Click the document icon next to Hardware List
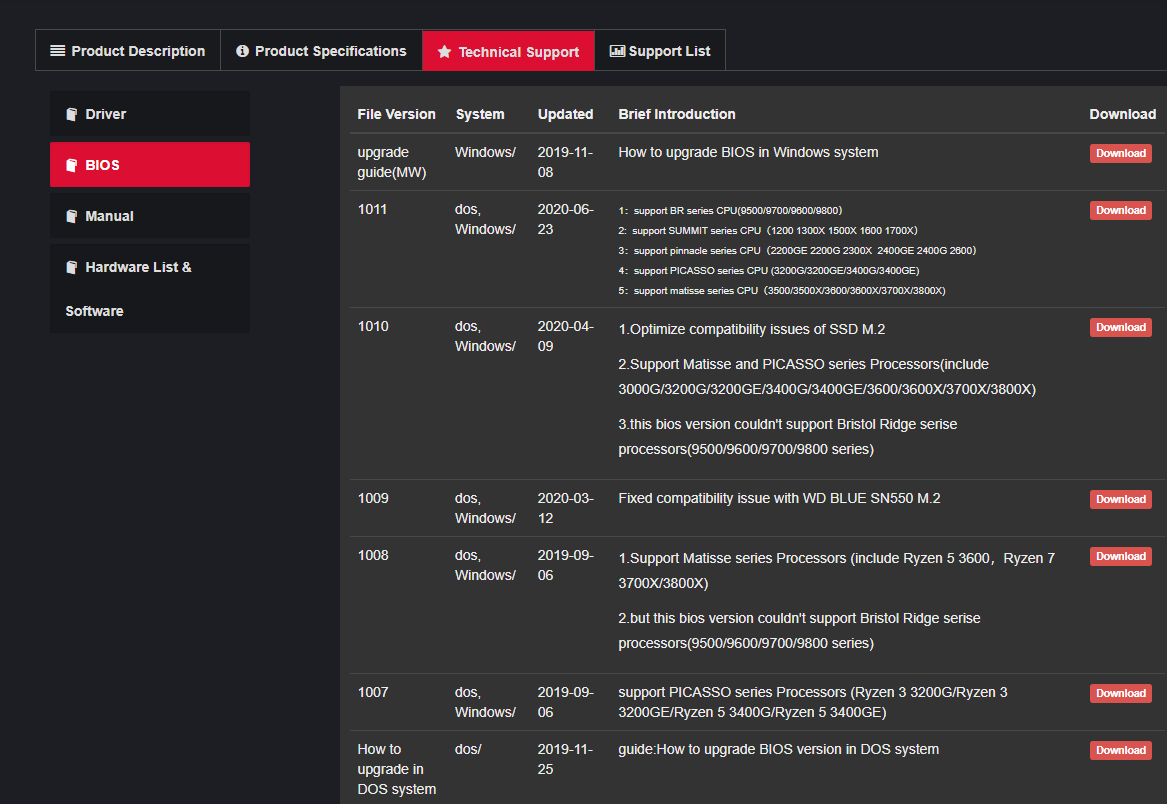Viewport: 1167px width, 804px height. pyautogui.click(x=71, y=267)
